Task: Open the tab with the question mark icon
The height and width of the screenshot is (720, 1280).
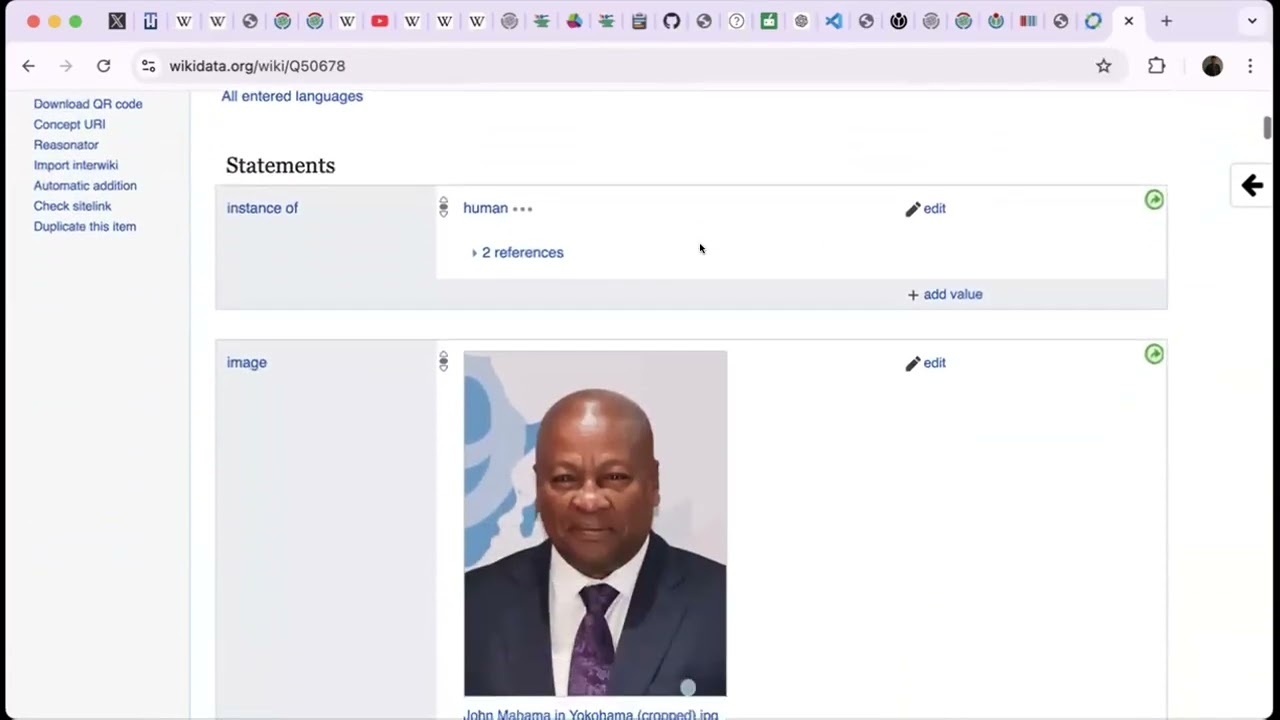Action: click(736, 21)
